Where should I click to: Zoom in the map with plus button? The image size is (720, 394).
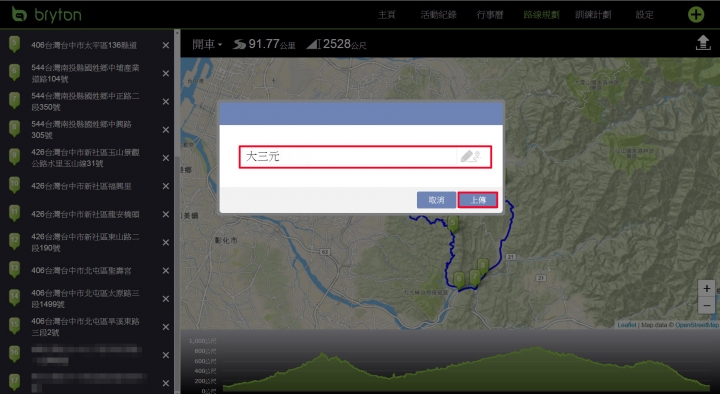(707, 289)
